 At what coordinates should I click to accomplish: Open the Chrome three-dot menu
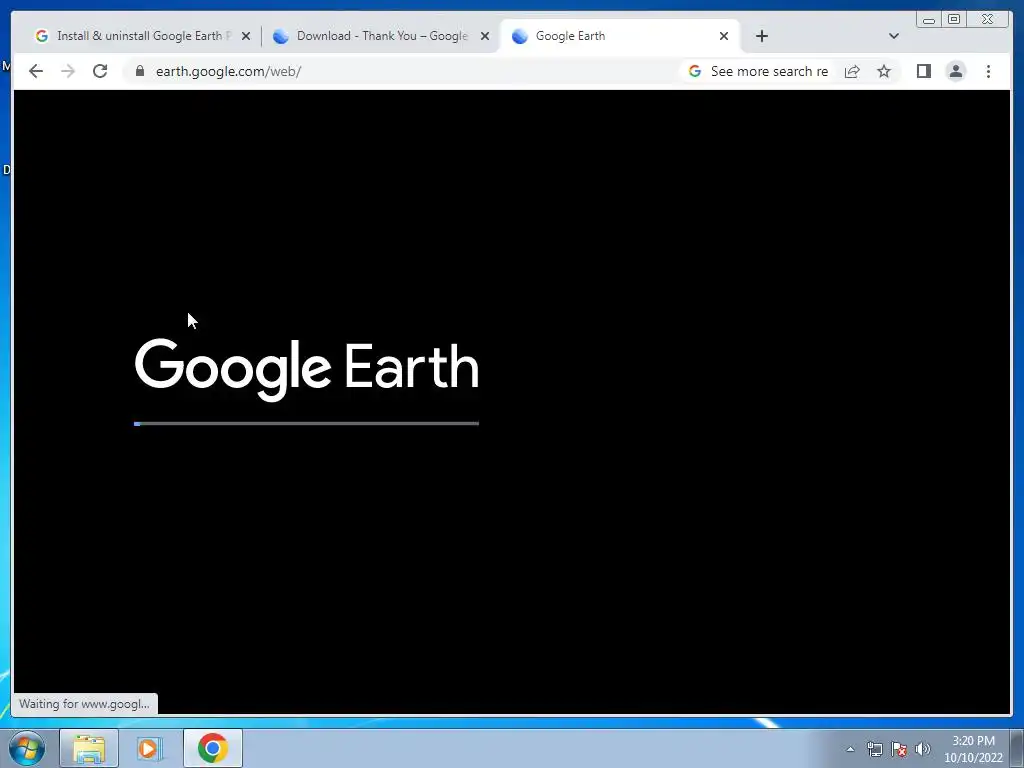point(988,71)
